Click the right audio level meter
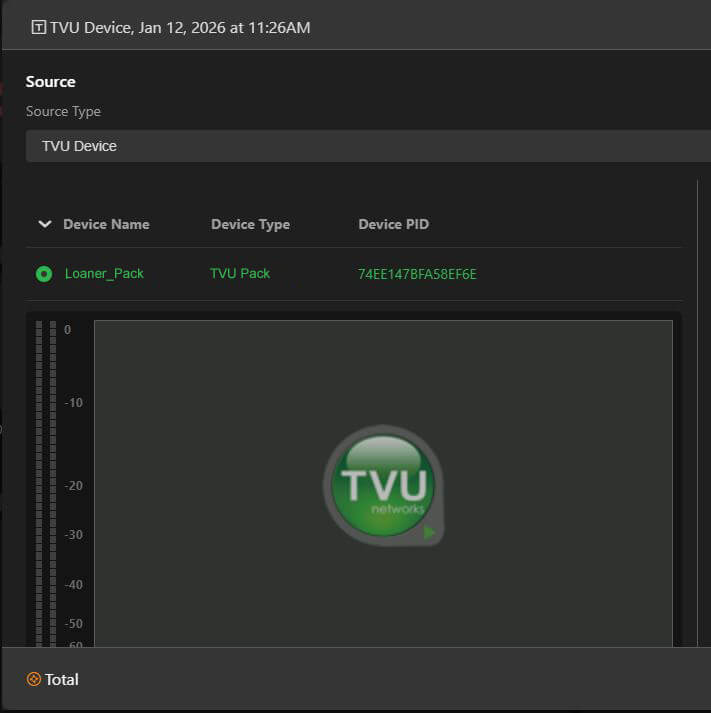711x713 pixels. [53, 483]
